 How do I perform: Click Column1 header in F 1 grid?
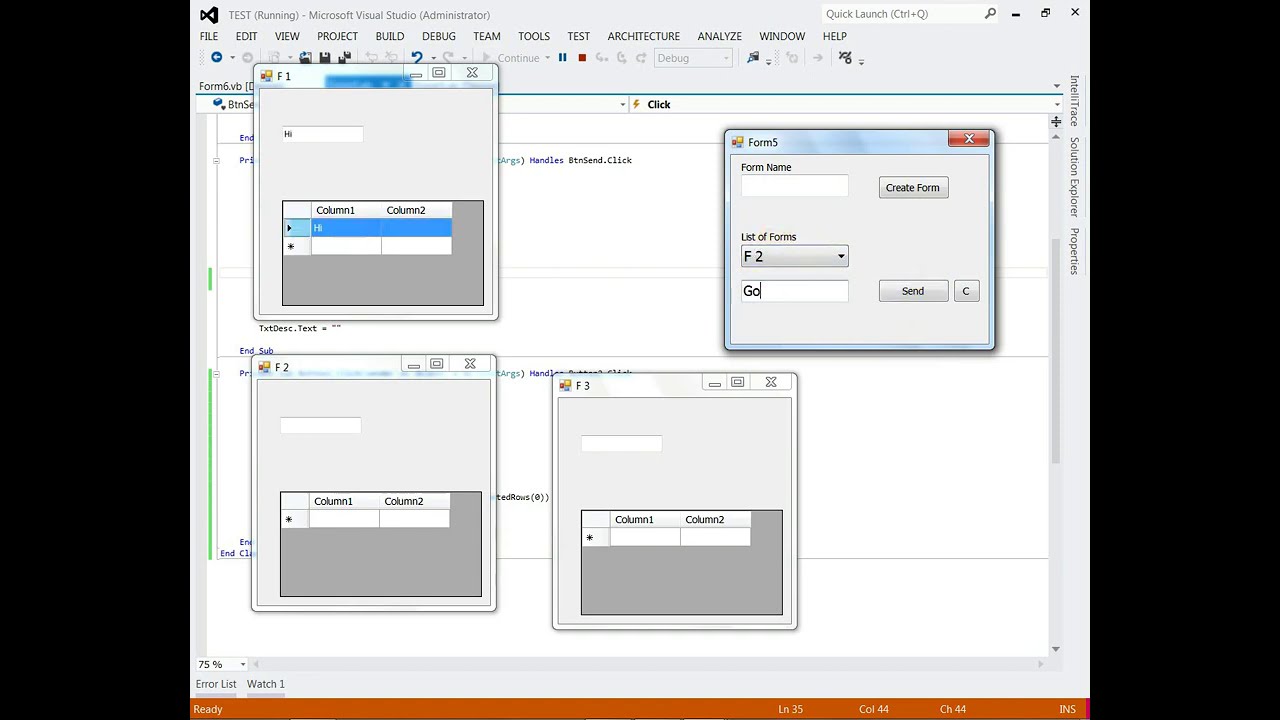point(346,210)
